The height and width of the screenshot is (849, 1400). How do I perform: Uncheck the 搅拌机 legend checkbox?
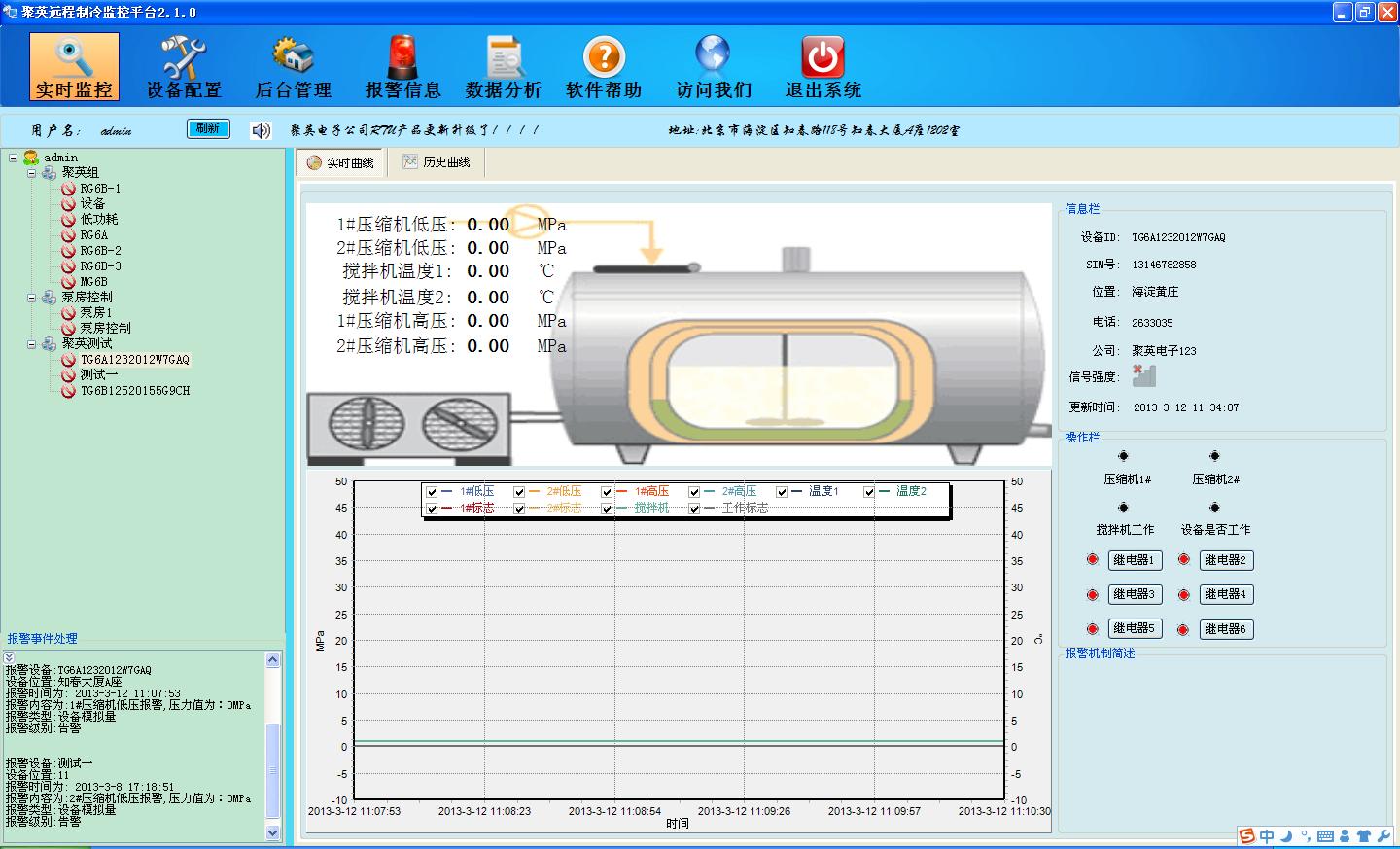click(x=607, y=509)
